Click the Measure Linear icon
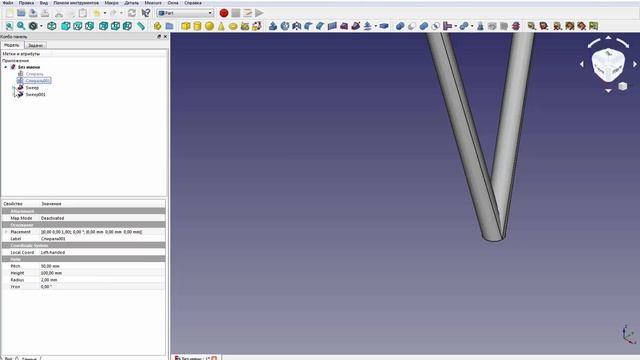 [531, 26]
